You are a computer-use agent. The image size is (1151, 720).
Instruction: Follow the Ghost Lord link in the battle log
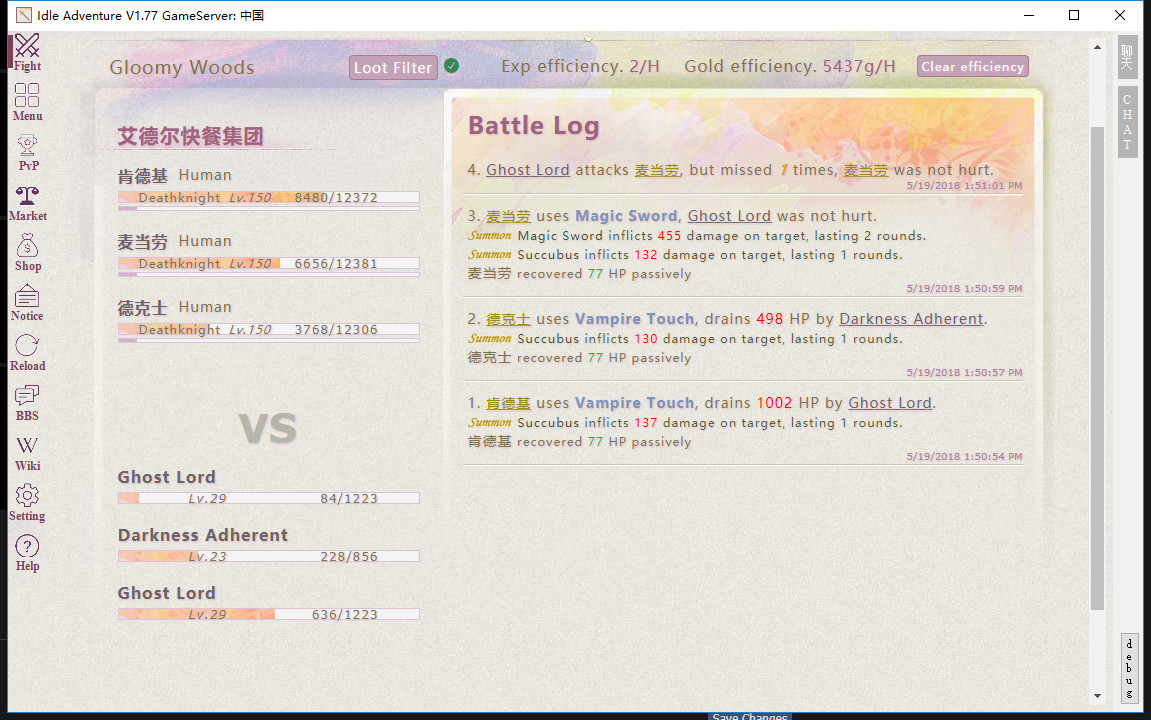[x=528, y=169]
